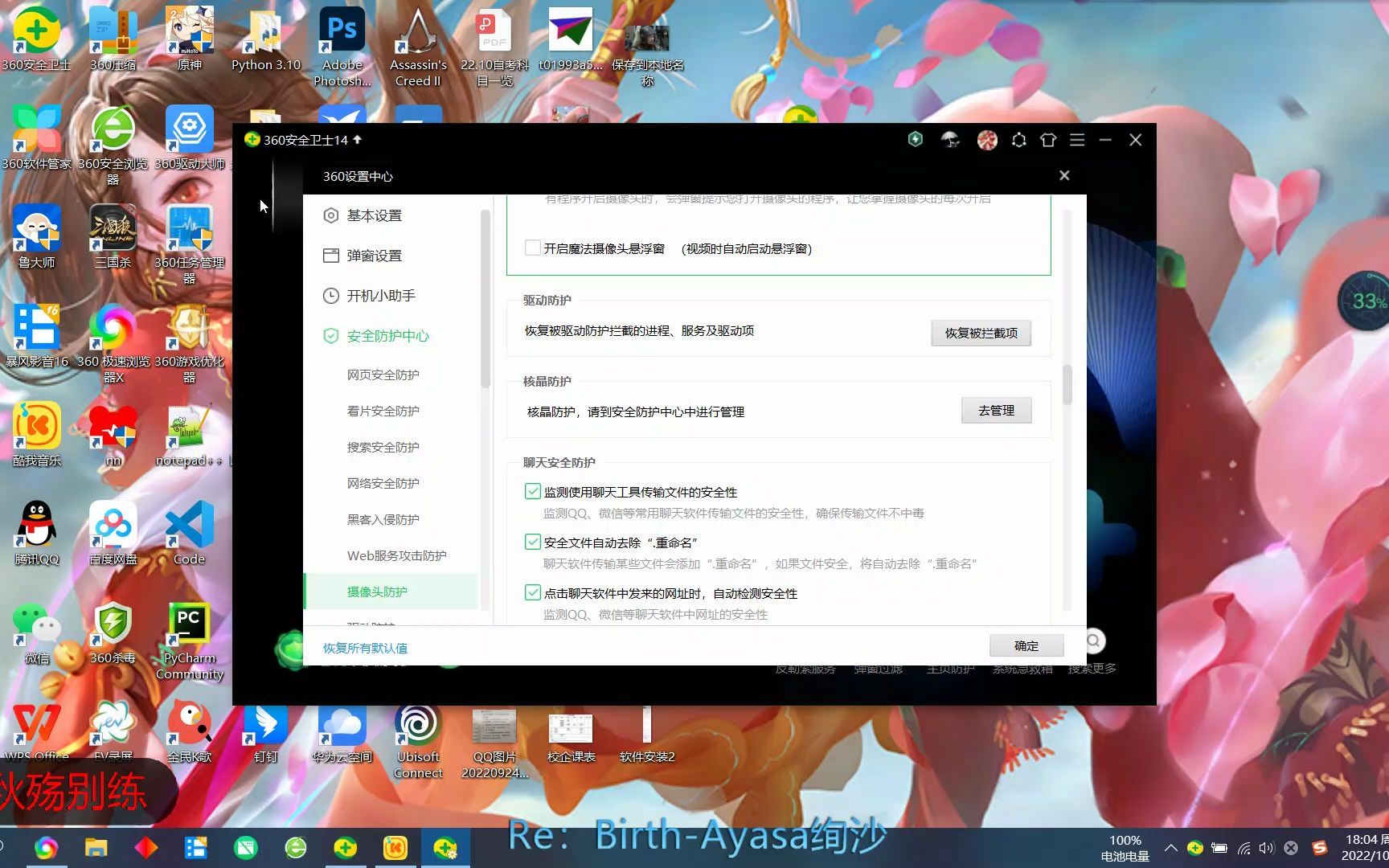
Task: Click the 去管理 button
Action: click(x=996, y=411)
